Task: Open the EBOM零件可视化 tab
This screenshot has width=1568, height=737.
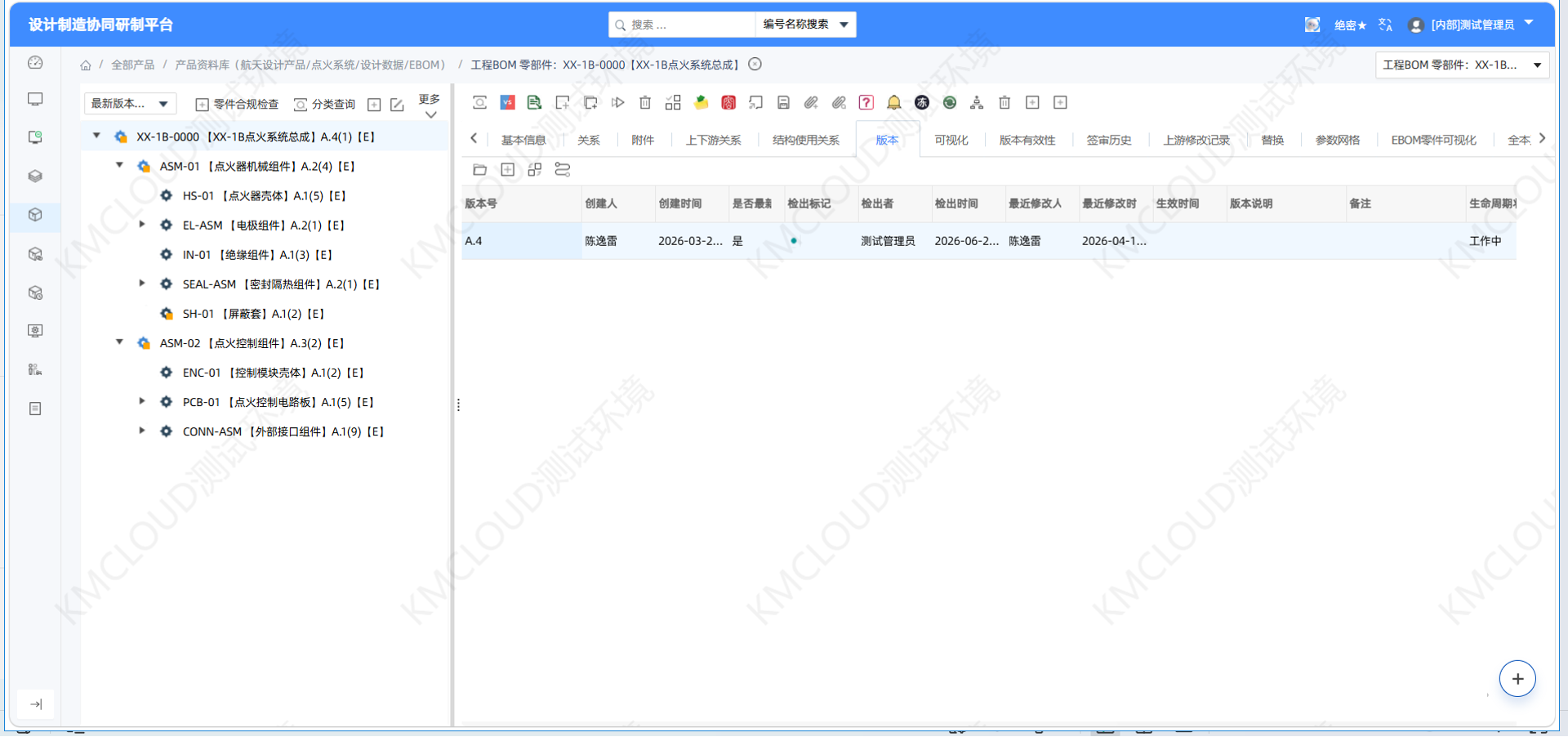Action: click(1434, 140)
